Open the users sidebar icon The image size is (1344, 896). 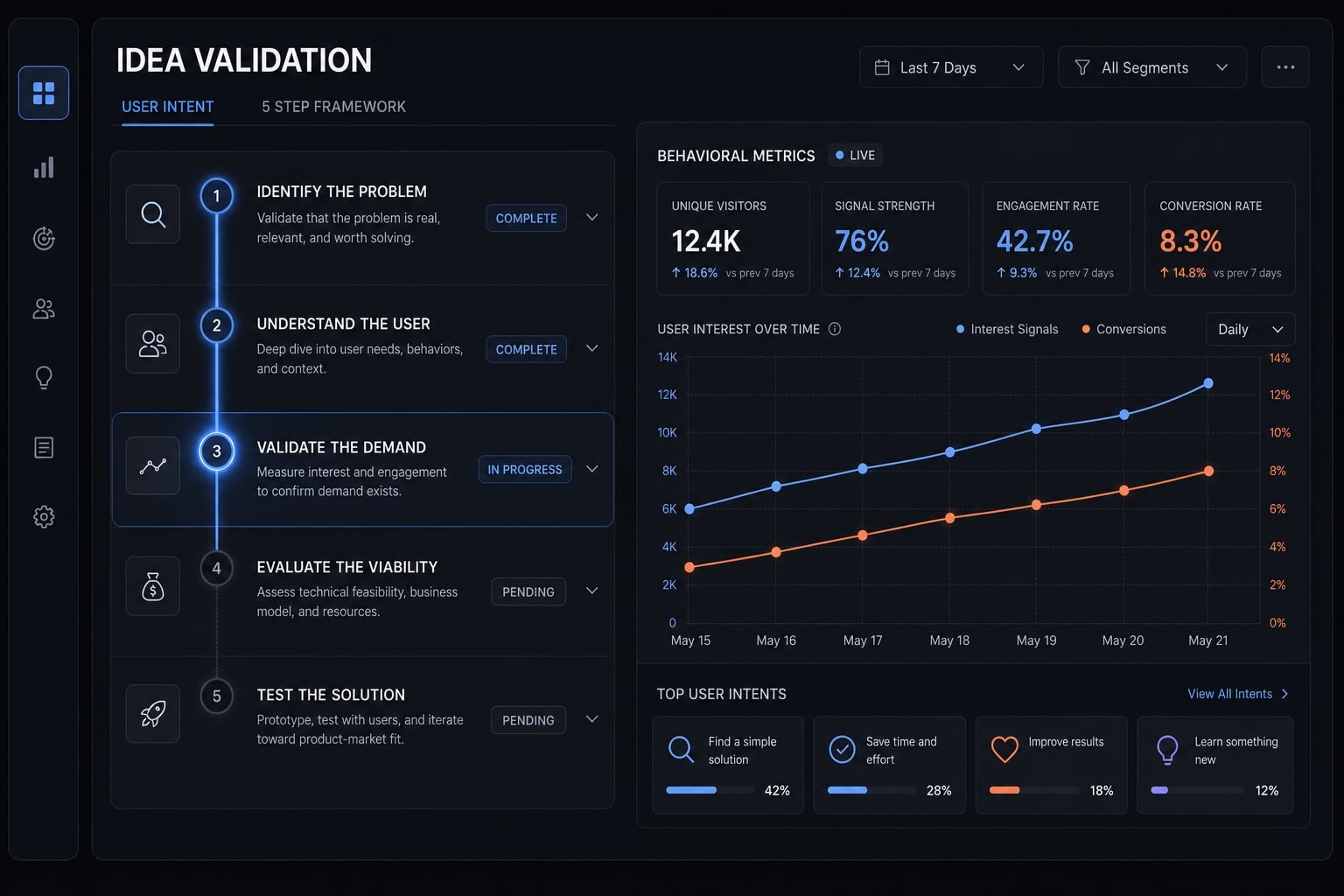44,308
